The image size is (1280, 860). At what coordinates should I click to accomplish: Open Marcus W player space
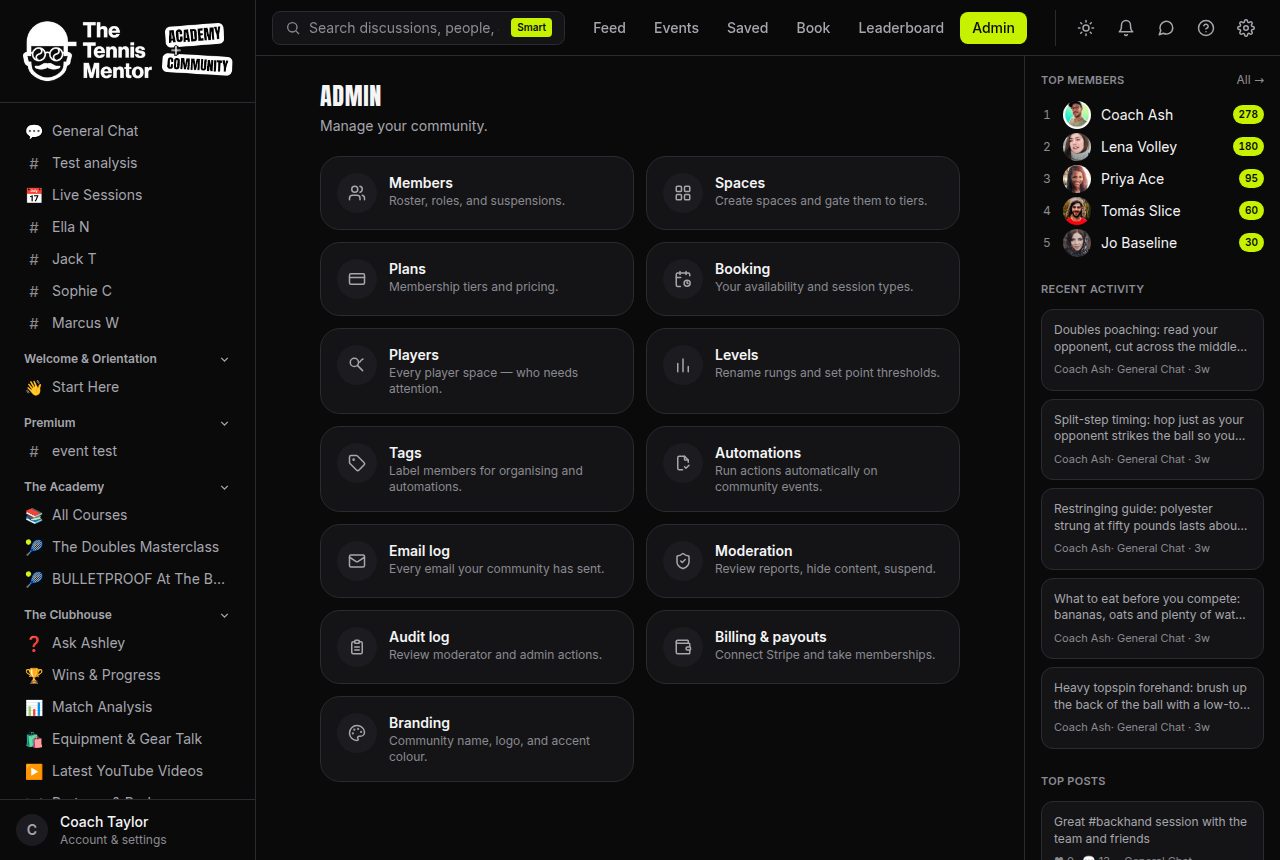(x=127, y=323)
